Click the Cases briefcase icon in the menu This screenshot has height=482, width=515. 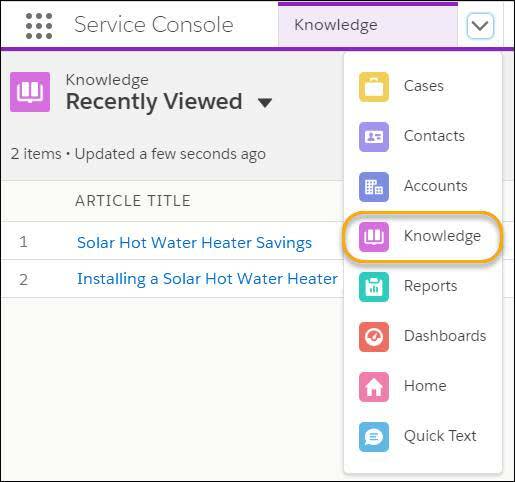click(x=374, y=87)
